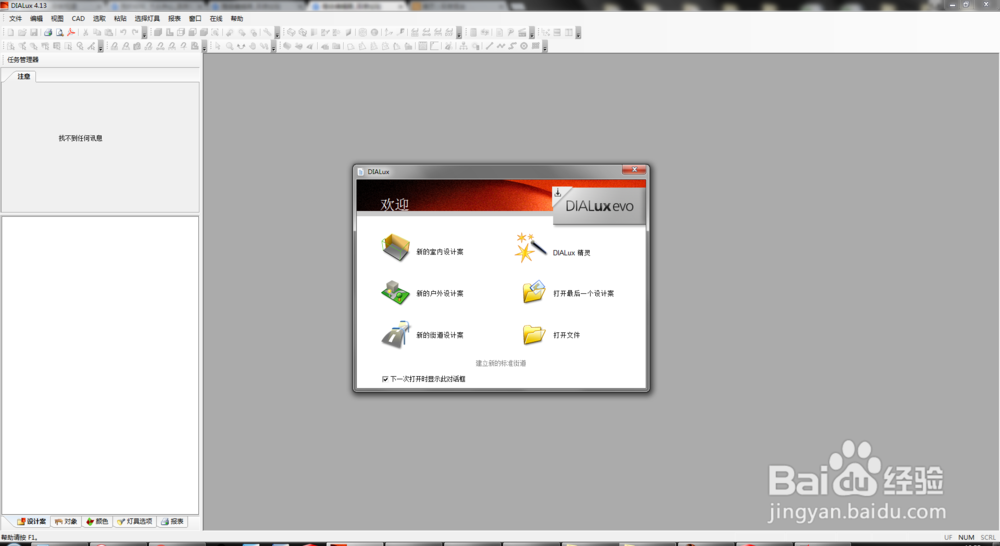Click the 打开文件 yellow folder icon
Screen dimensions: 1000x546
(534, 334)
